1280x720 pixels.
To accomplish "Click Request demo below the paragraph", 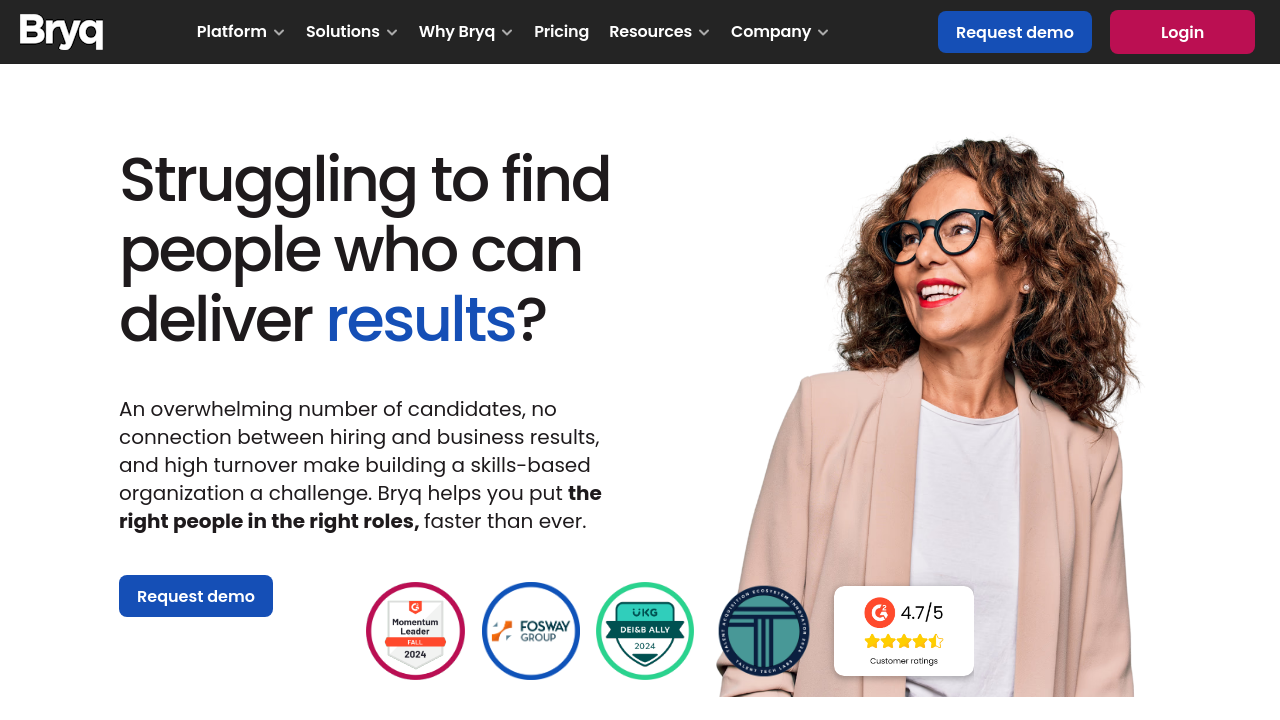I will click(x=196, y=596).
